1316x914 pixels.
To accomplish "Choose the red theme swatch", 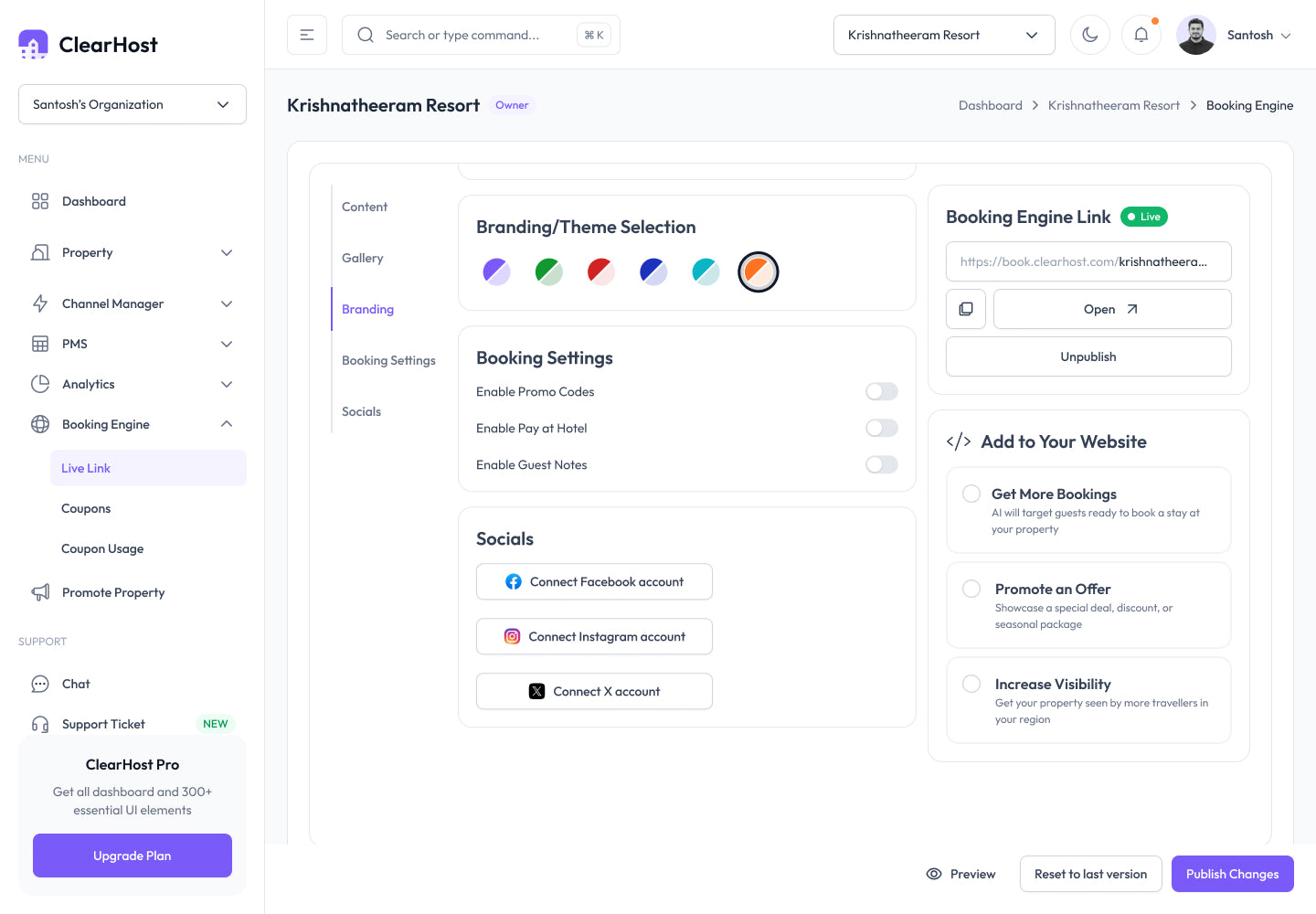I will tap(600, 271).
